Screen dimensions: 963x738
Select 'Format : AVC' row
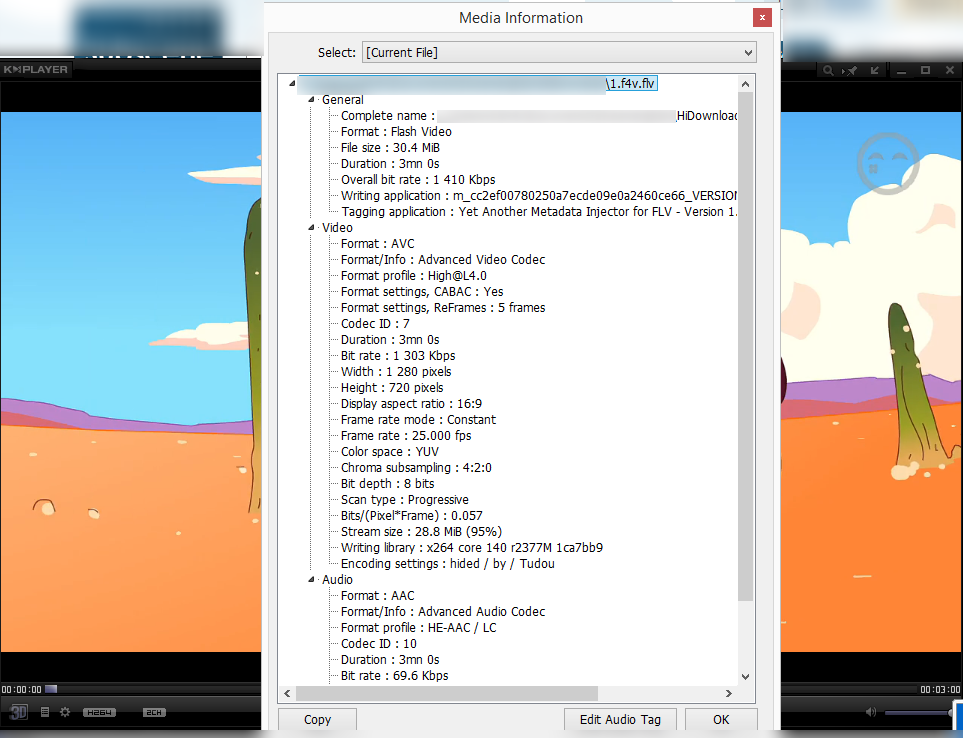(x=378, y=243)
